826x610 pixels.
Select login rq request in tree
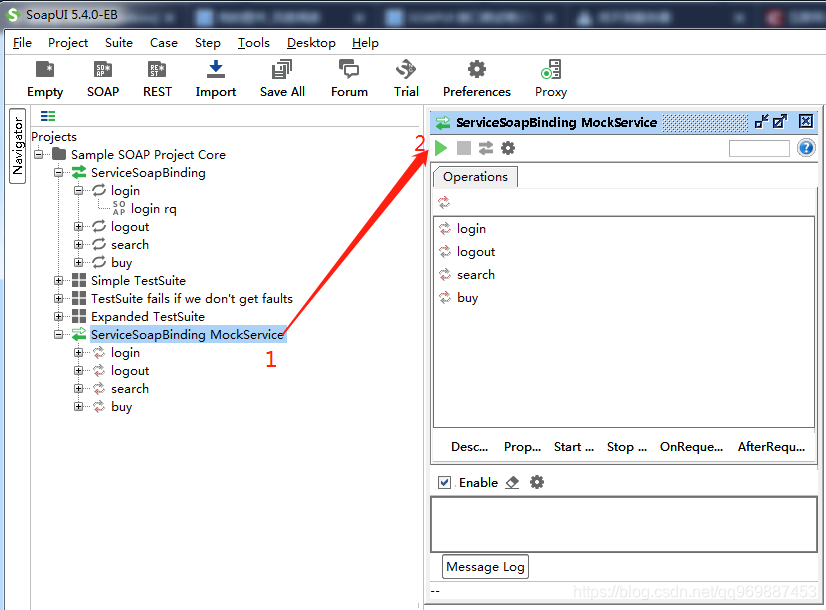click(x=153, y=209)
